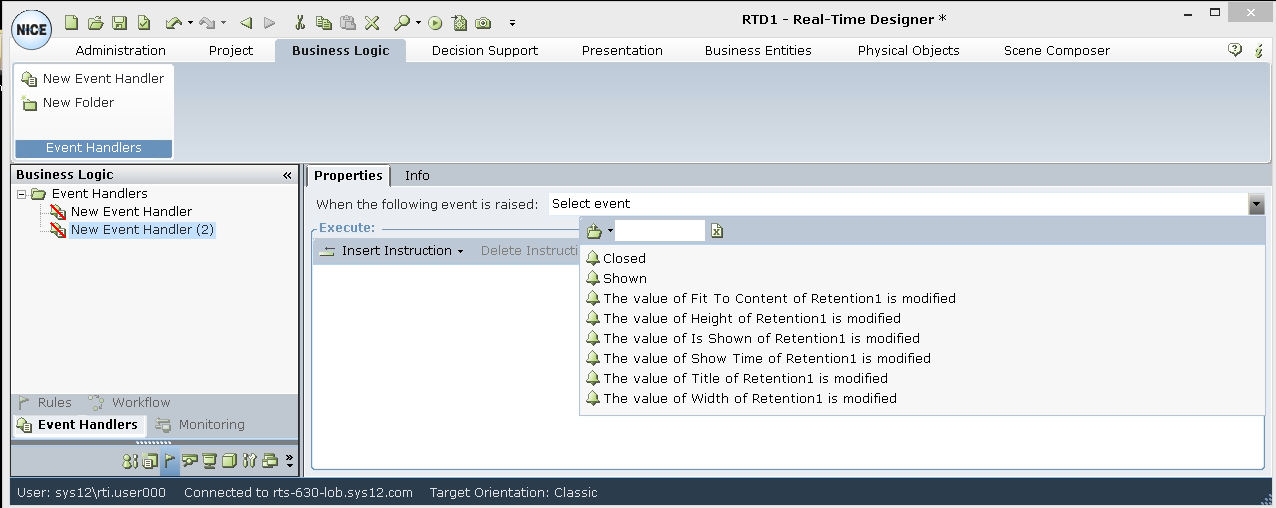Click the event filter text field
1276x508 pixels.
[660, 231]
